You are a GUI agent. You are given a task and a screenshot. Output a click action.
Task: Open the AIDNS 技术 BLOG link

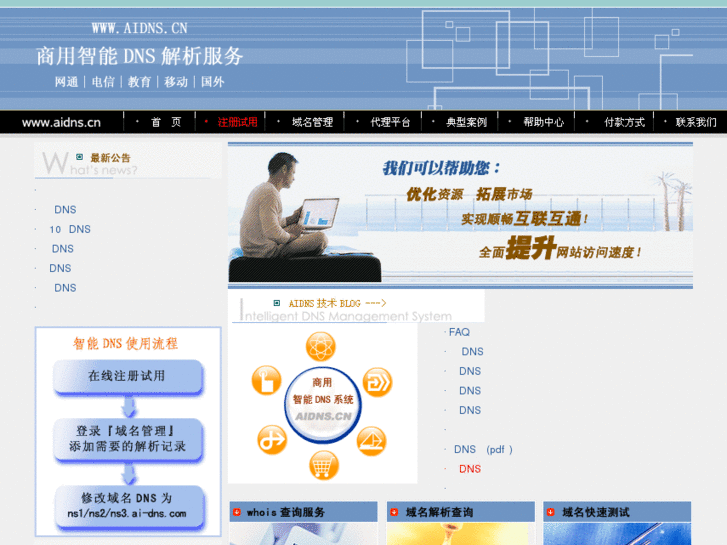click(x=337, y=303)
